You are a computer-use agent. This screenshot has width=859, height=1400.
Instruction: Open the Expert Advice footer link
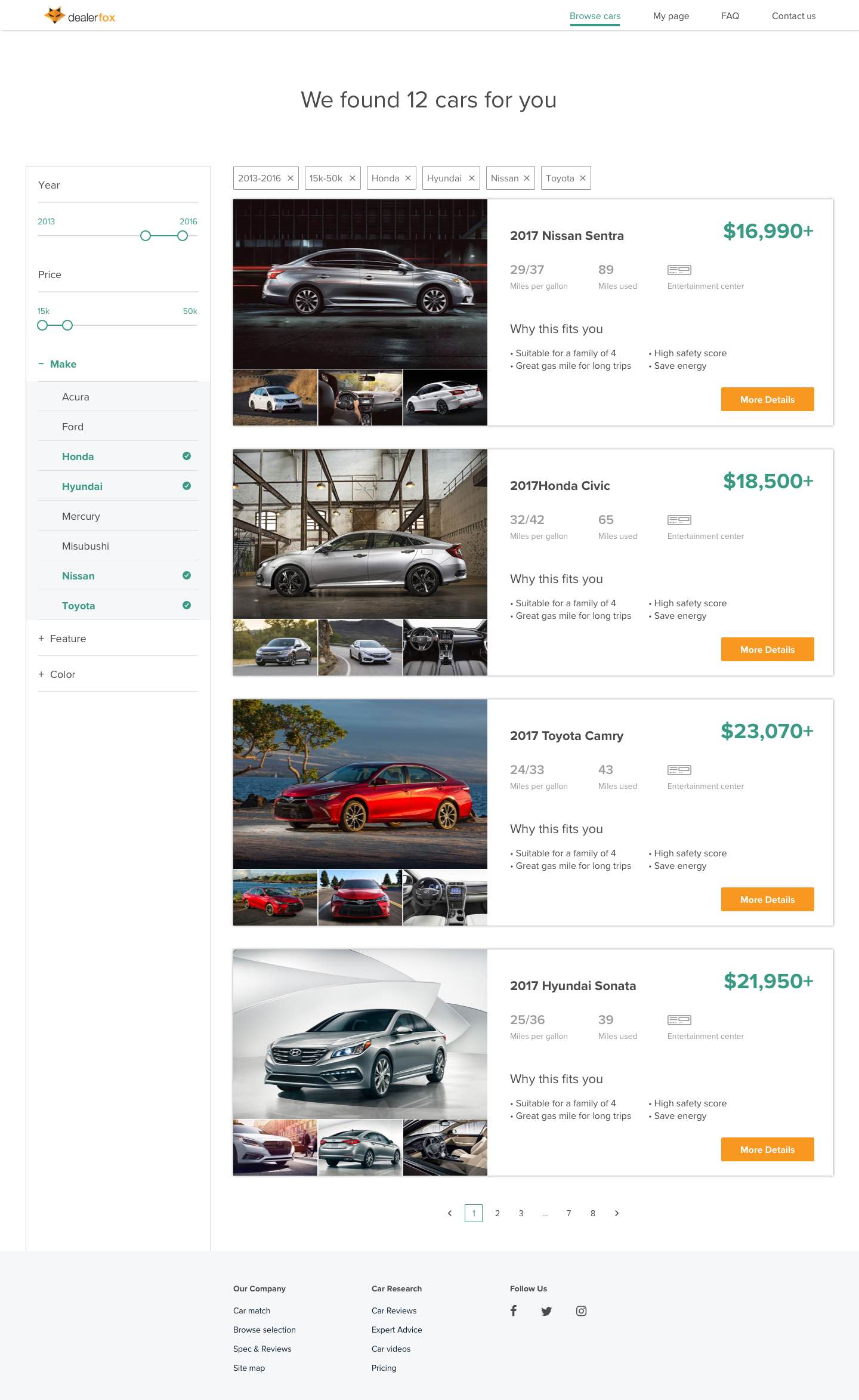pos(397,1330)
